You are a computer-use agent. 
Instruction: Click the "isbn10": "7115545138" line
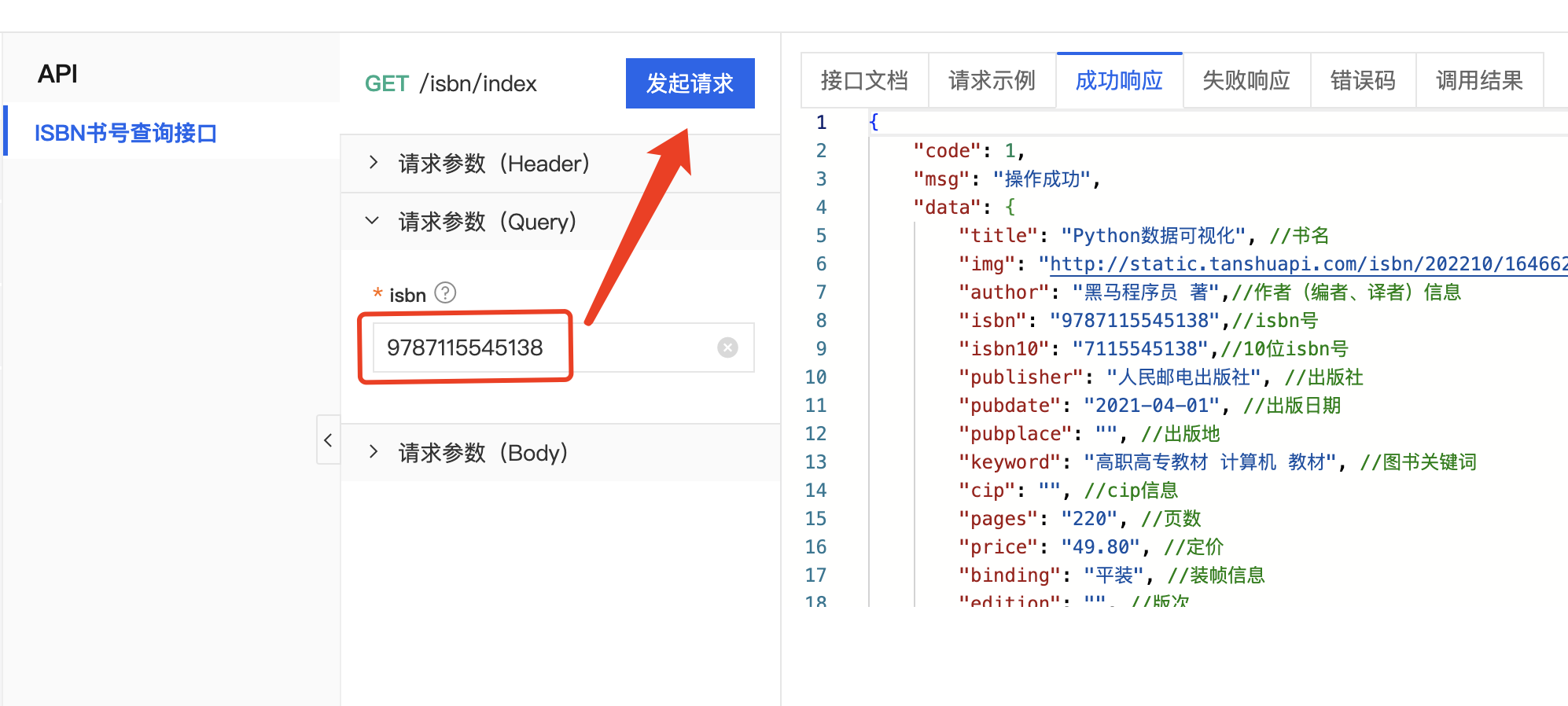(x=1154, y=349)
